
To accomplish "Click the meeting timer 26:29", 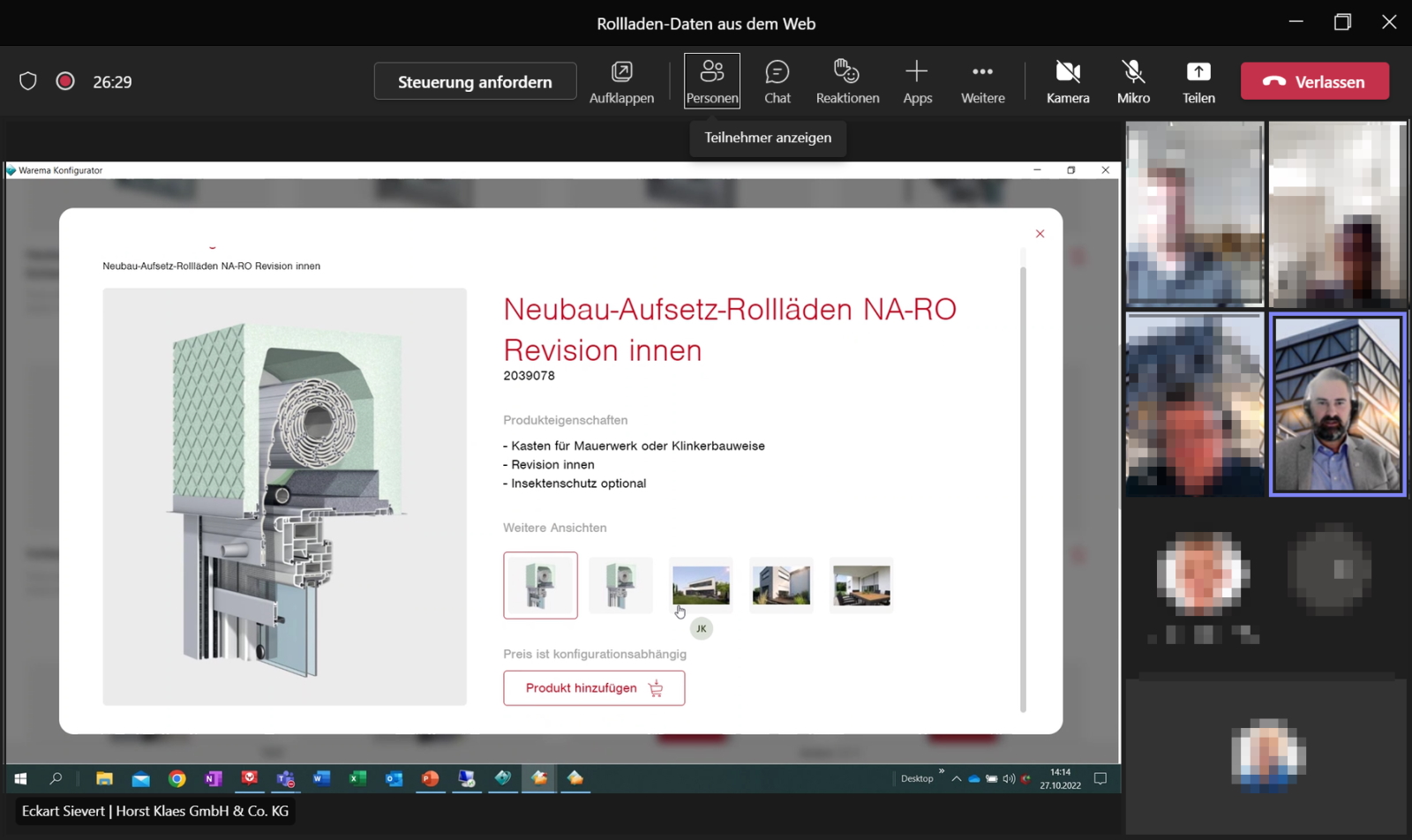I will (112, 81).
